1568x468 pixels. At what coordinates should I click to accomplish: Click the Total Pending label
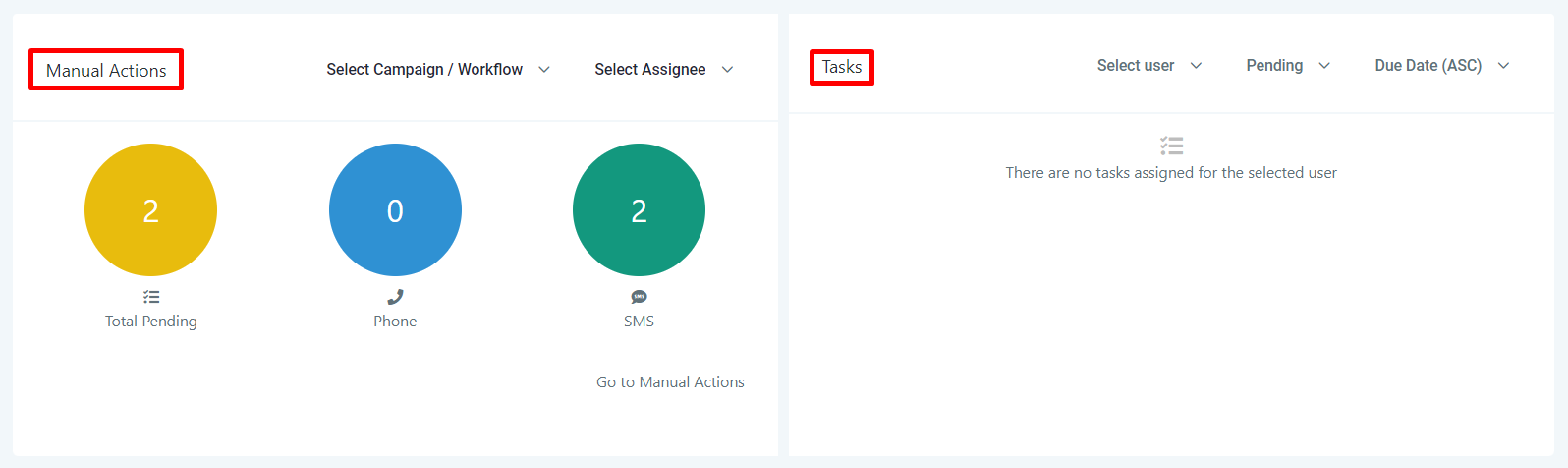151,321
